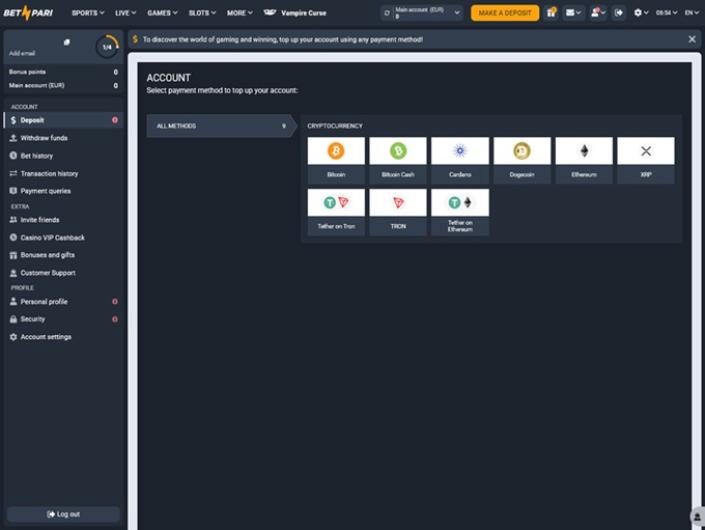
Task: Click the Make a Deposit button
Action: [x=505, y=13]
